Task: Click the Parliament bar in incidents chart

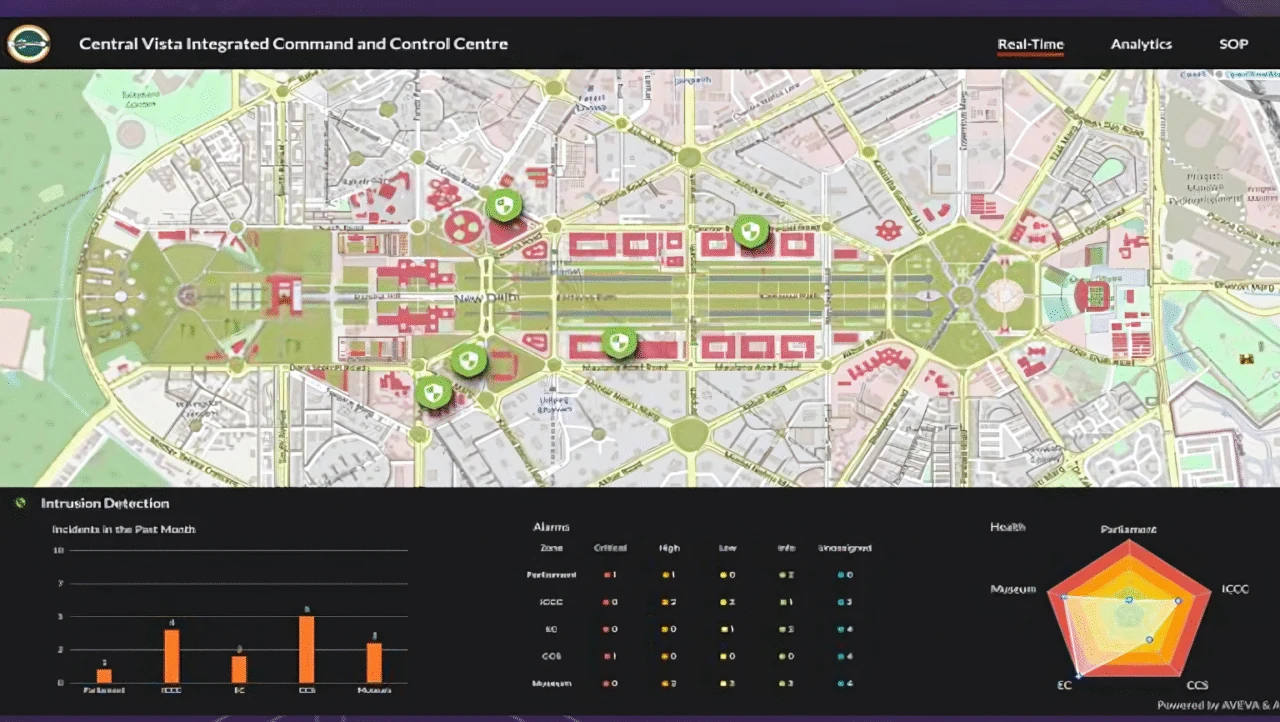Action: [x=104, y=676]
